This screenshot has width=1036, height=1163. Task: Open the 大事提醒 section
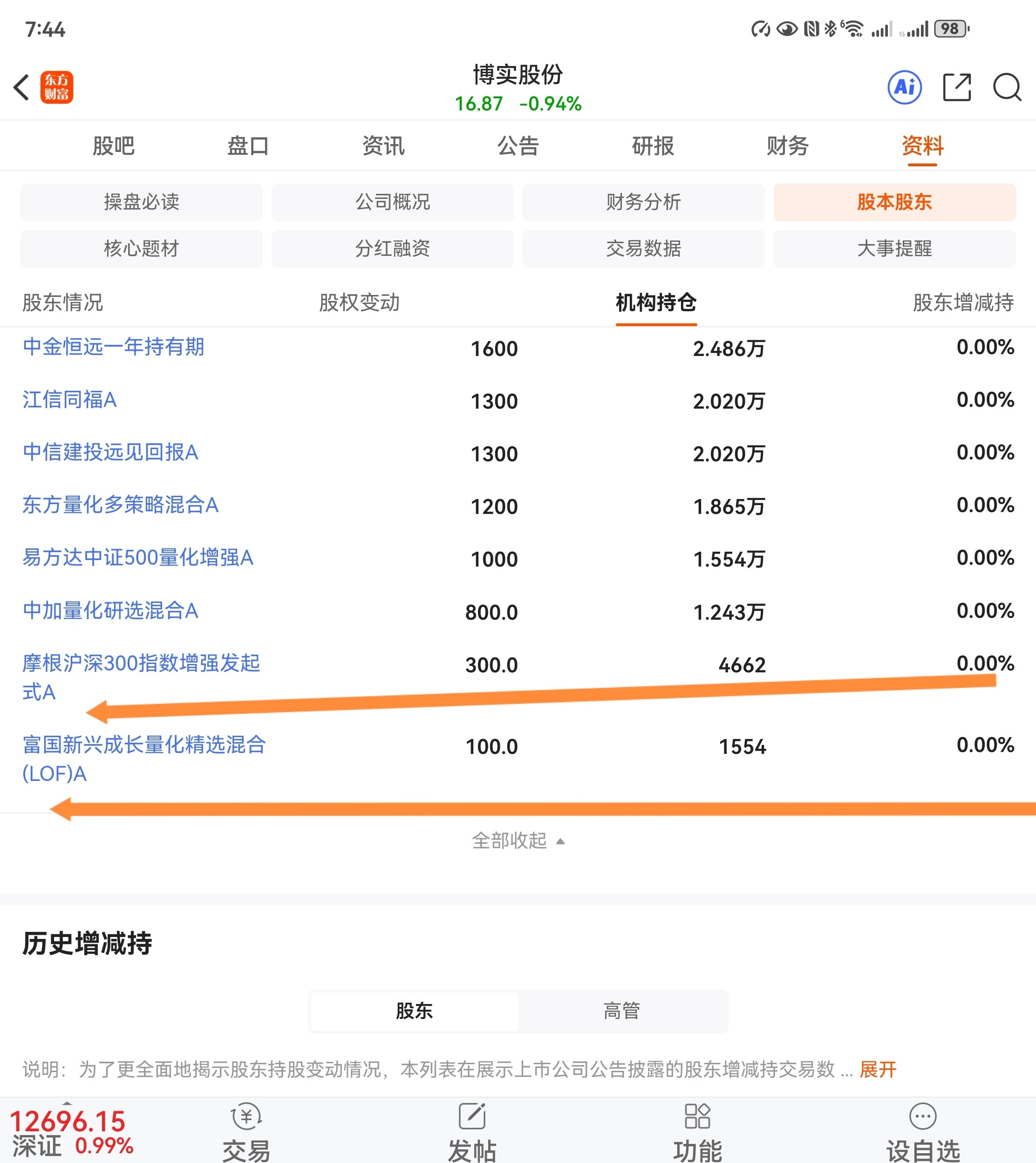pyautogui.click(x=894, y=249)
